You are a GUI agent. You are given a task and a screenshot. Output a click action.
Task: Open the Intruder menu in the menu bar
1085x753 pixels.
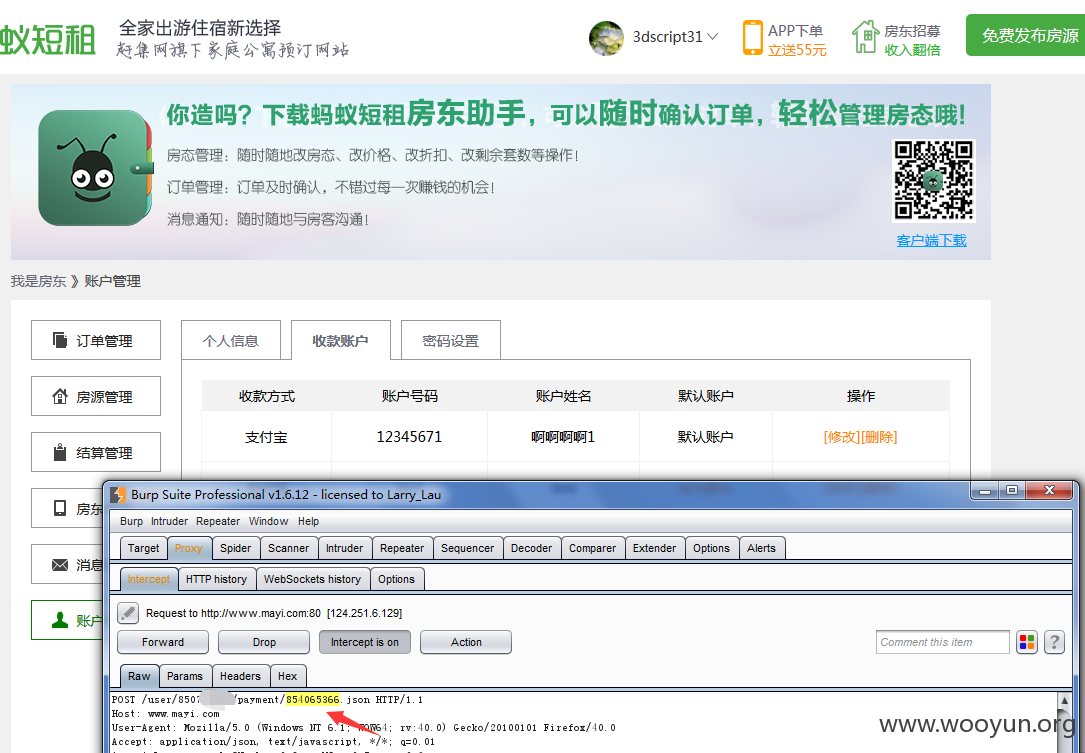170,521
